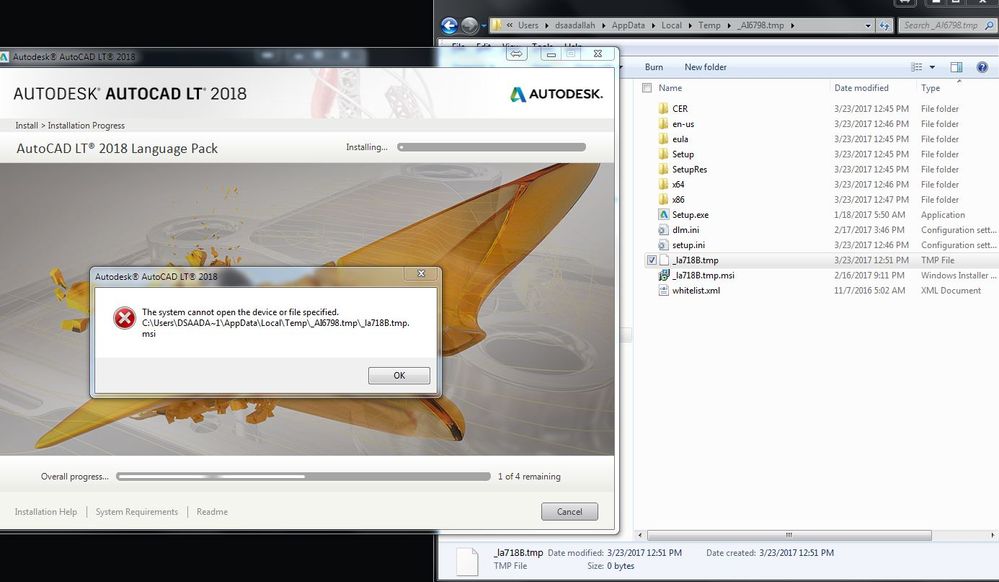Screen dimensions: 999x582
Task: Dismiss the error dialog with OK
Action: [x=399, y=375]
